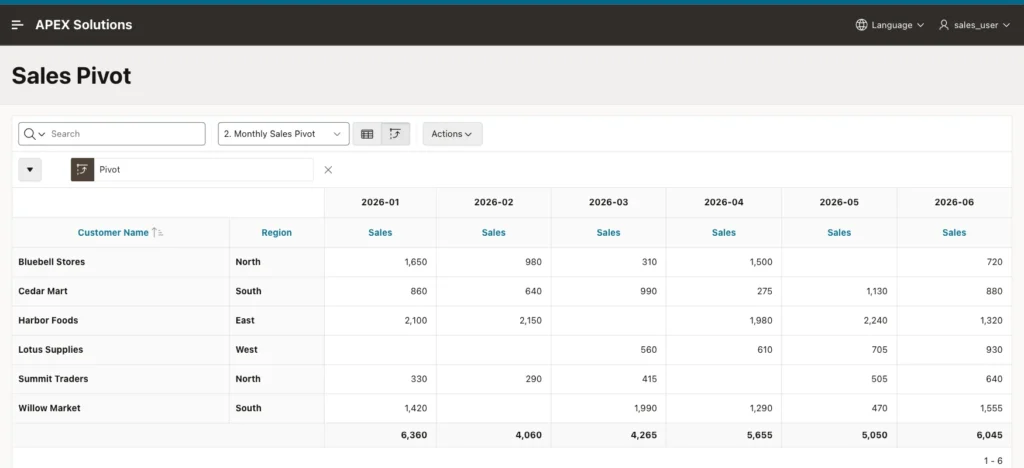
Task: Click the Sales Pivot page heading
Action: click(72, 76)
